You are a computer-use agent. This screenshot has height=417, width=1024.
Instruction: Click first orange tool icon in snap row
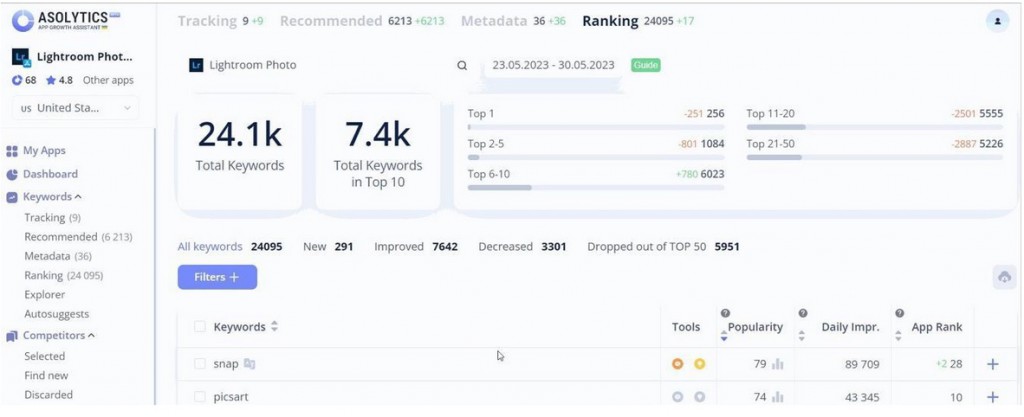tap(677, 364)
